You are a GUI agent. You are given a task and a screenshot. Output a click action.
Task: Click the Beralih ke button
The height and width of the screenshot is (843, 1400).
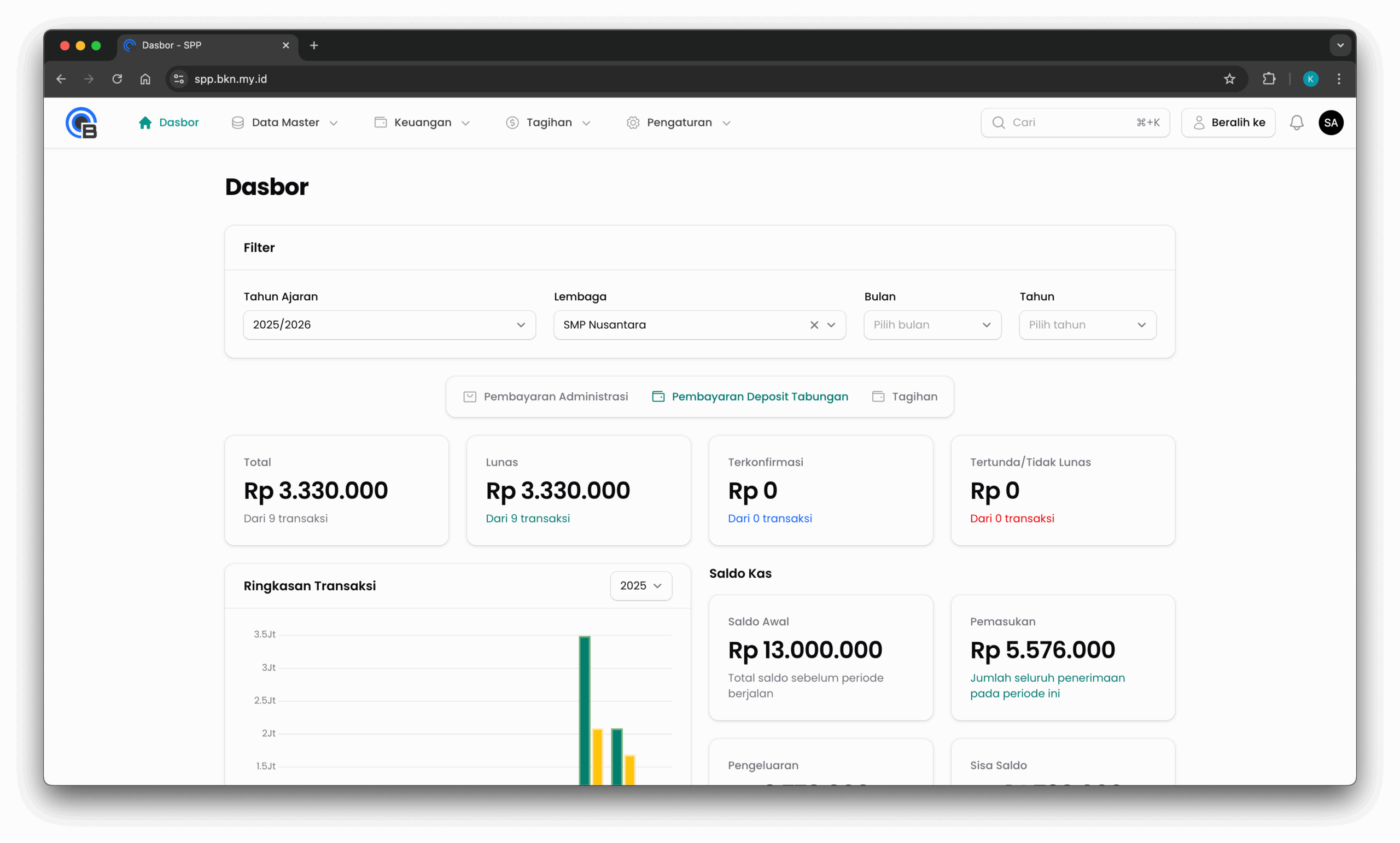tap(1228, 123)
